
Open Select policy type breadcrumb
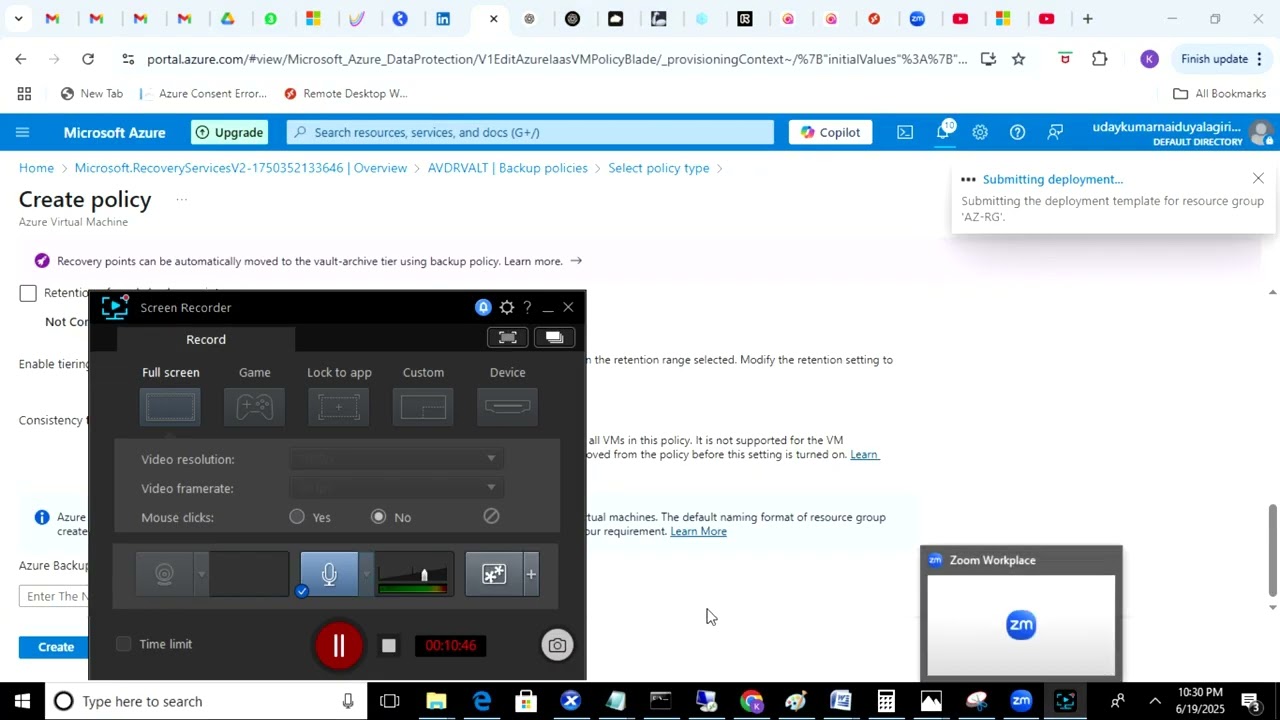click(x=659, y=168)
